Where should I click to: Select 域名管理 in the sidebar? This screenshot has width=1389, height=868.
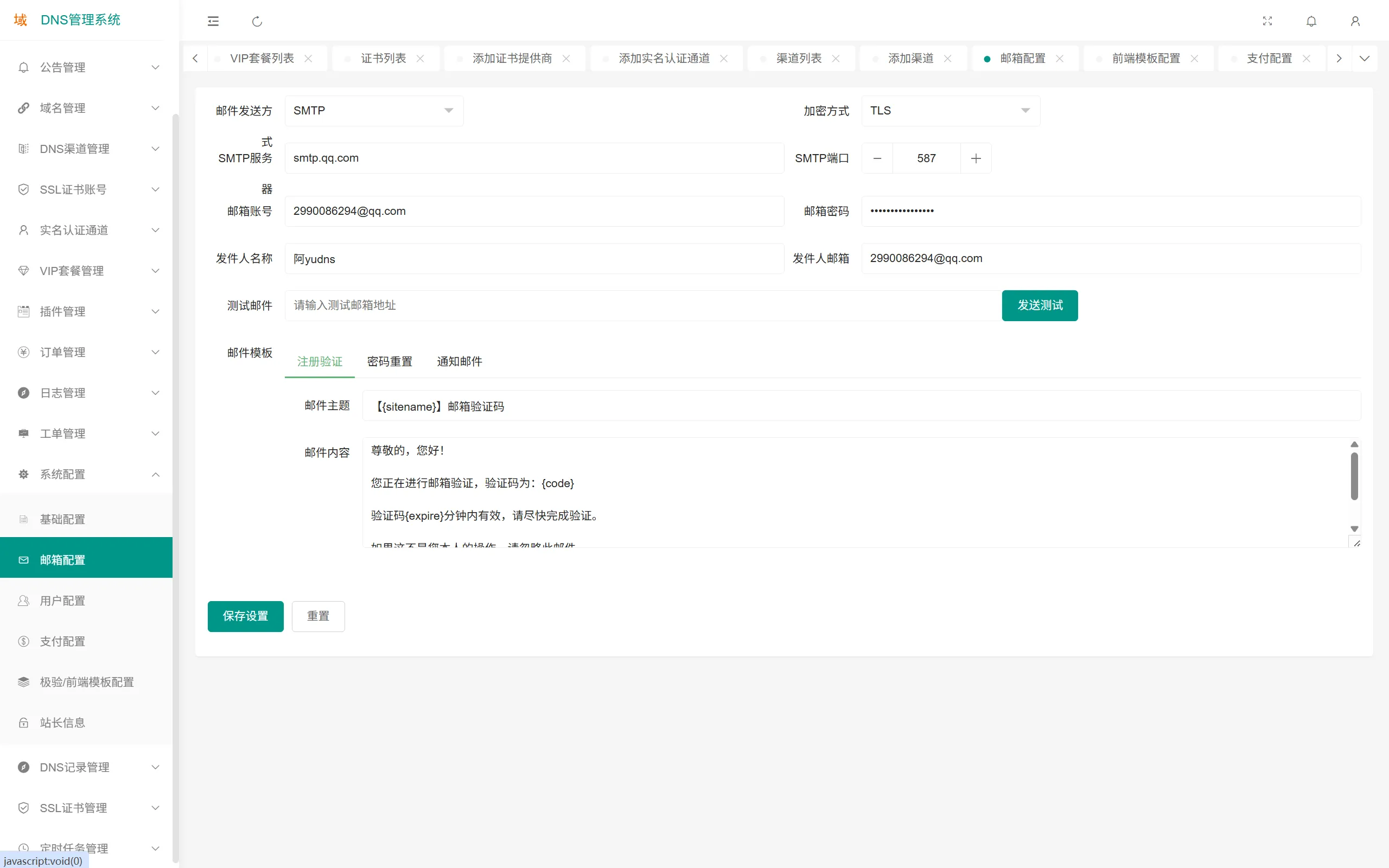63,108
